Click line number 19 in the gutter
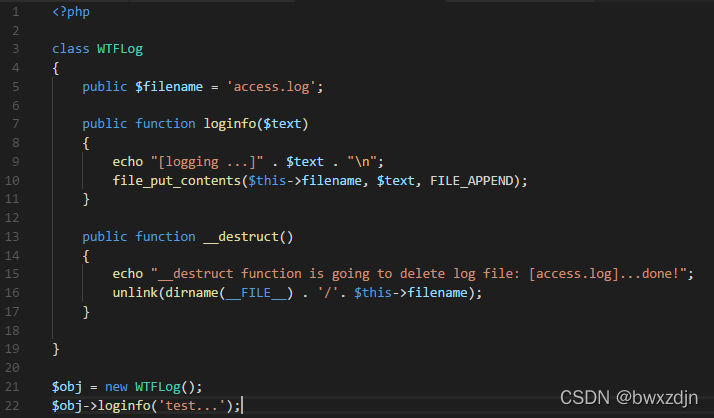The width and height of the screenshot is (714, 418). coord(12,349)
